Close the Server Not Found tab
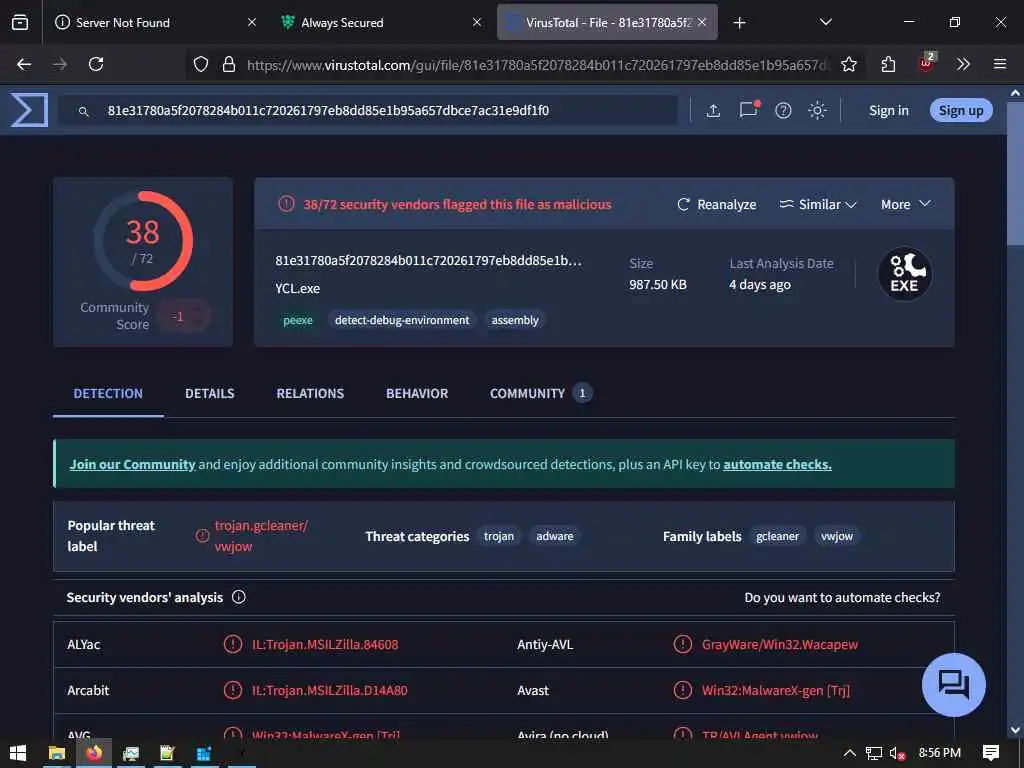 click(x=251, y=22)
